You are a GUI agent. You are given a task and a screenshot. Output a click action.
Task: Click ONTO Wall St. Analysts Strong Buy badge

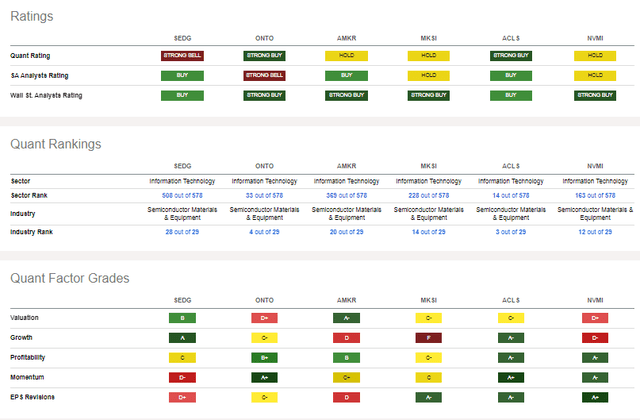point(264,96)
